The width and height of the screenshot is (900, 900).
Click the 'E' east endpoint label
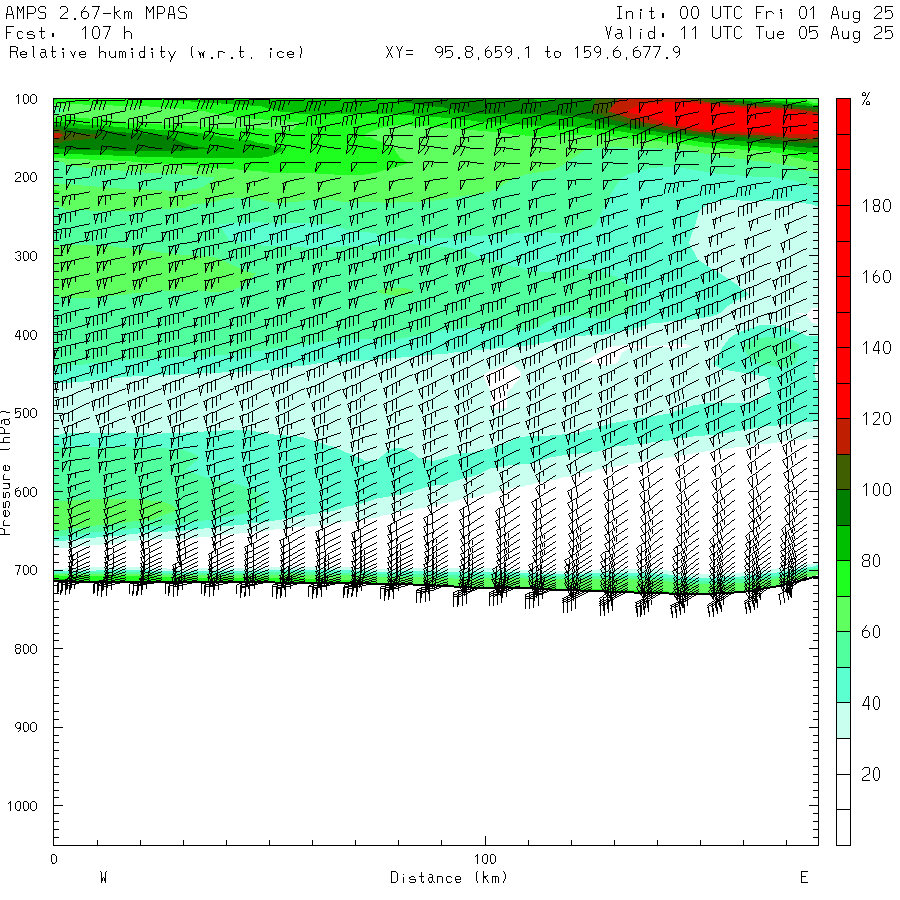click(804, 878)
